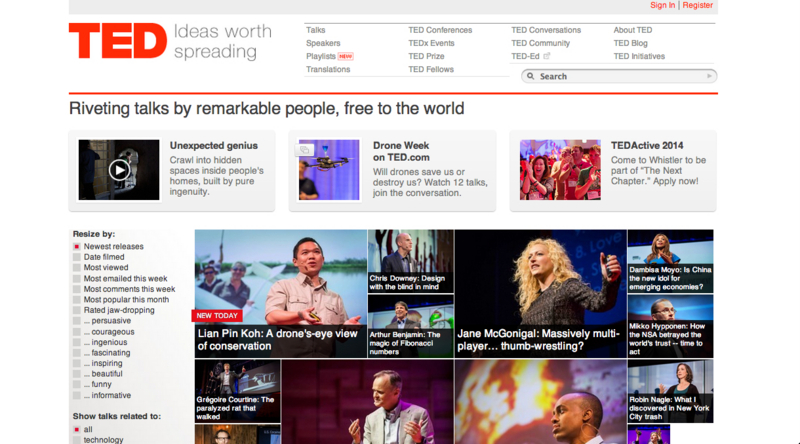
Task: Play the Unexpected genius video thumbnail
Action: 119,170
